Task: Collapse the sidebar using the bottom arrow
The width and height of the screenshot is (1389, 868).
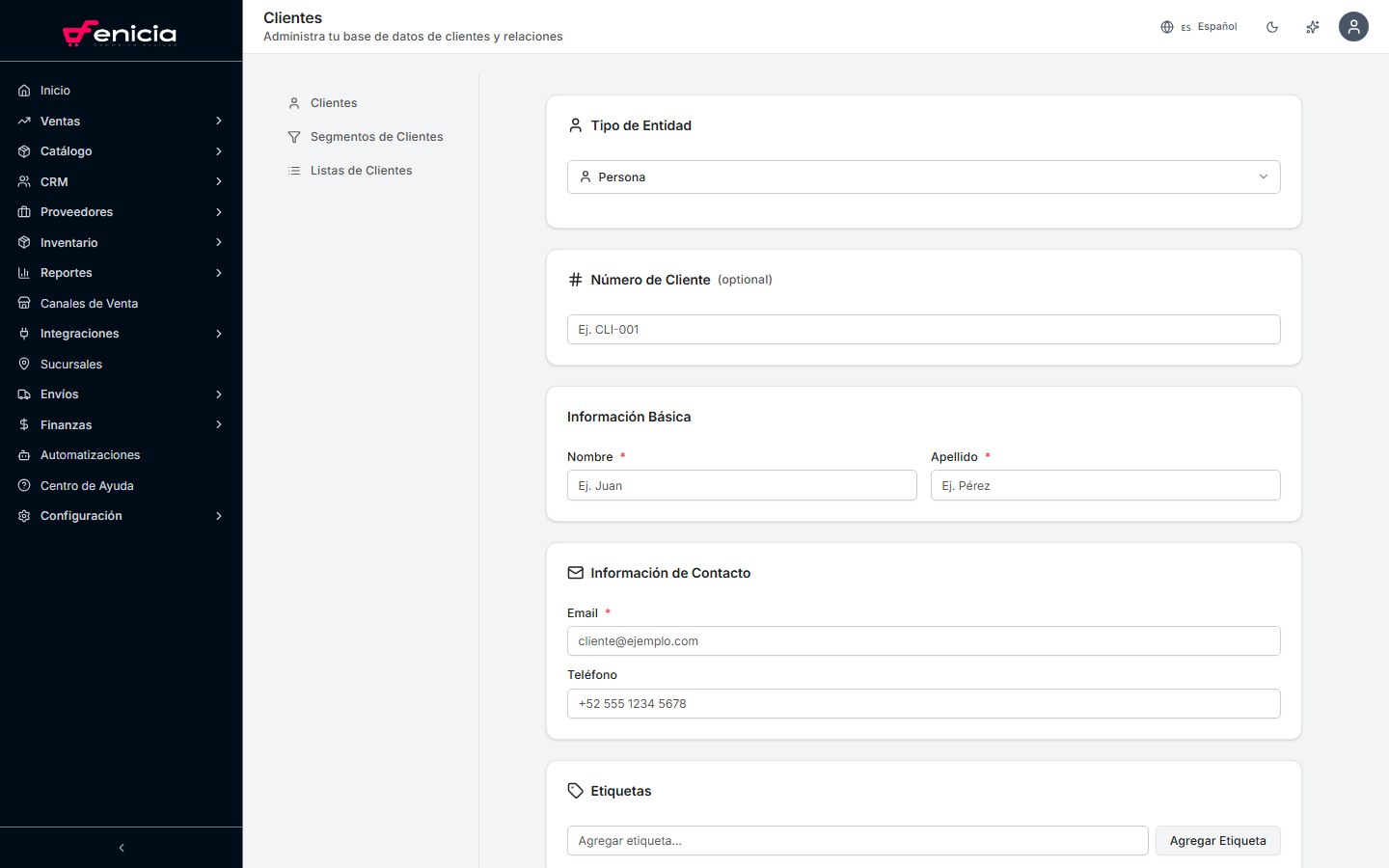Action: (x=122, y=848)
